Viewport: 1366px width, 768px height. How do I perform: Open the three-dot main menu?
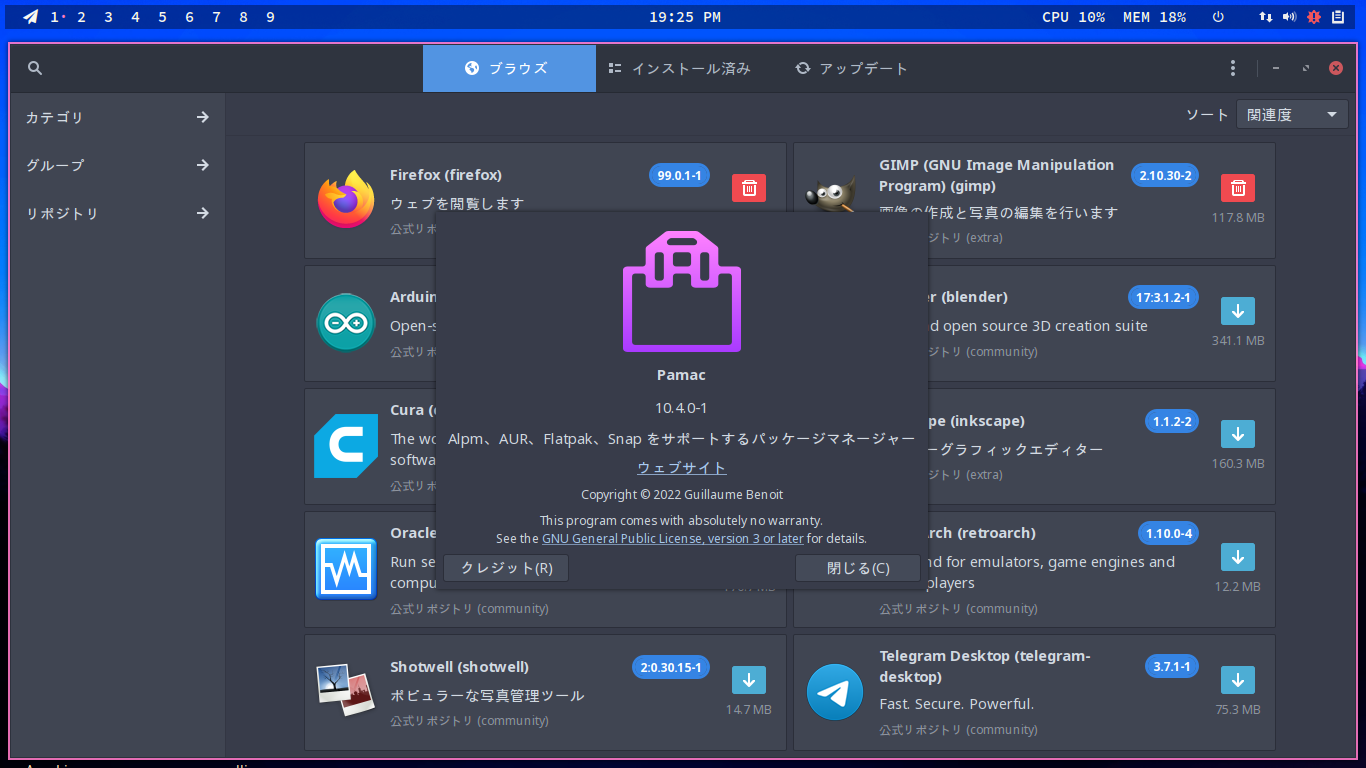coord(1233,68)
